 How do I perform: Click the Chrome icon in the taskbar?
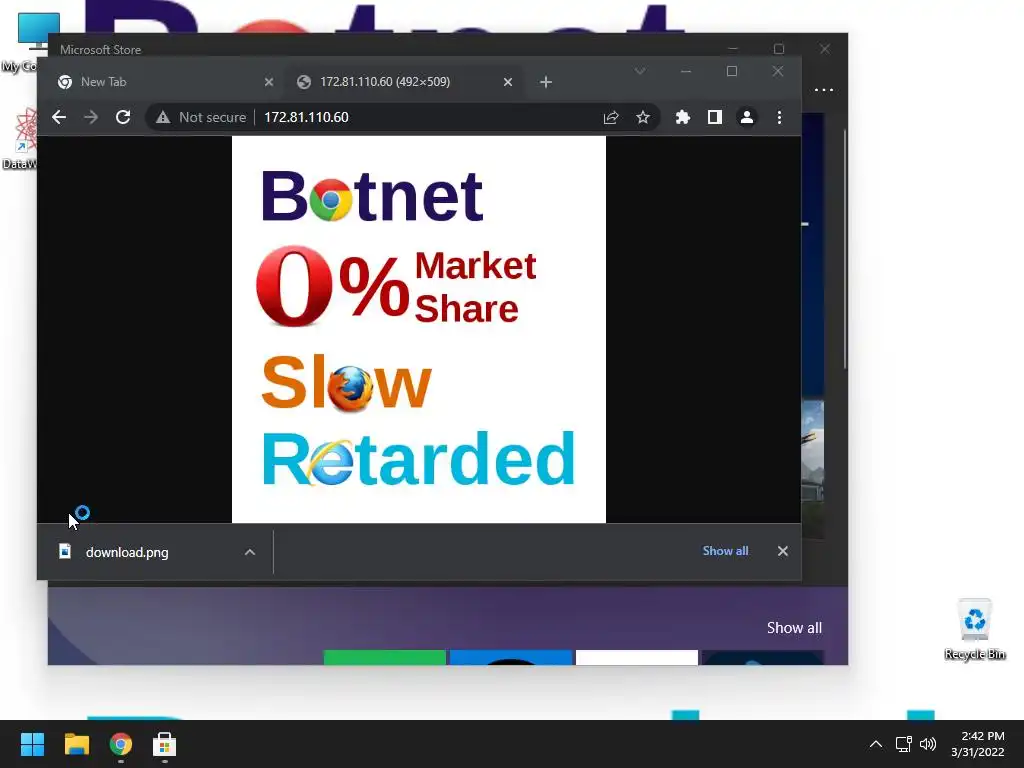pyautogui.click(x=121, y=744)
